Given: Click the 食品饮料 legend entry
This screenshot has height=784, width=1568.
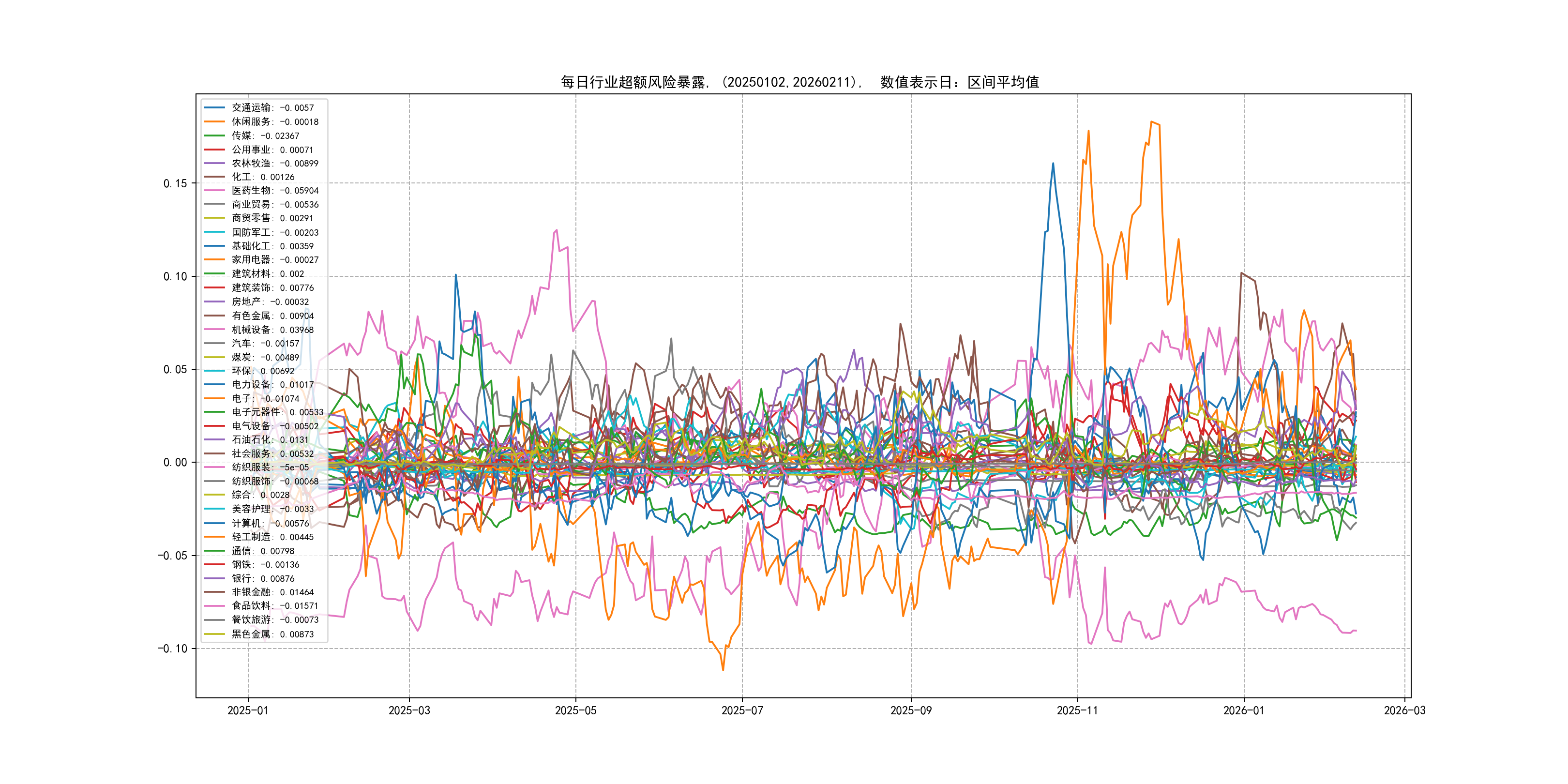Looking at the screenshot, I should [x=274, y=605].
